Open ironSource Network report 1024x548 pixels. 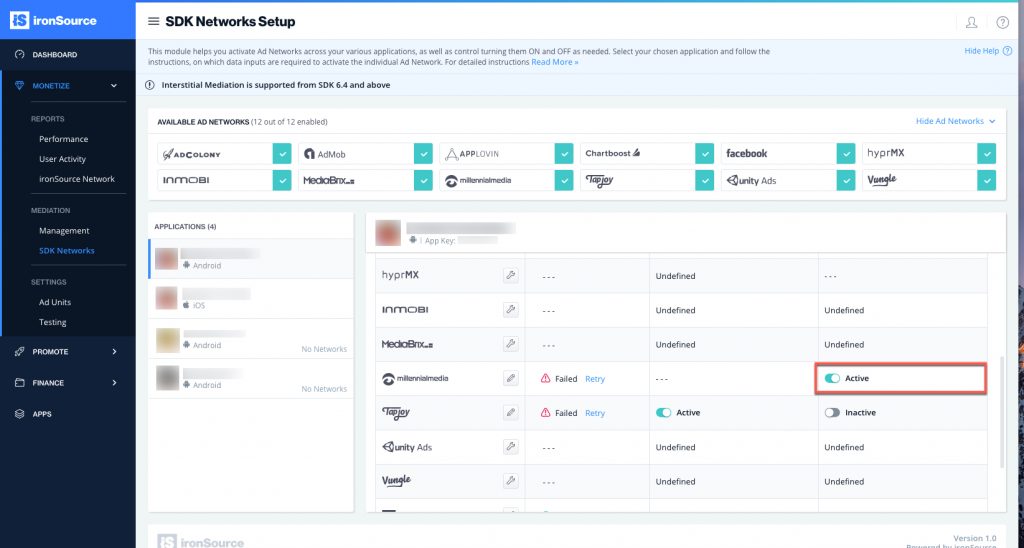click(x=76, y=179)
